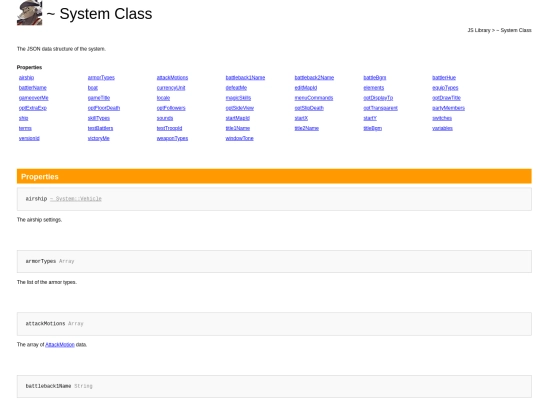The image size is (540, 405).
Task: Click the gameTitle property link
Action: [98, 98]
